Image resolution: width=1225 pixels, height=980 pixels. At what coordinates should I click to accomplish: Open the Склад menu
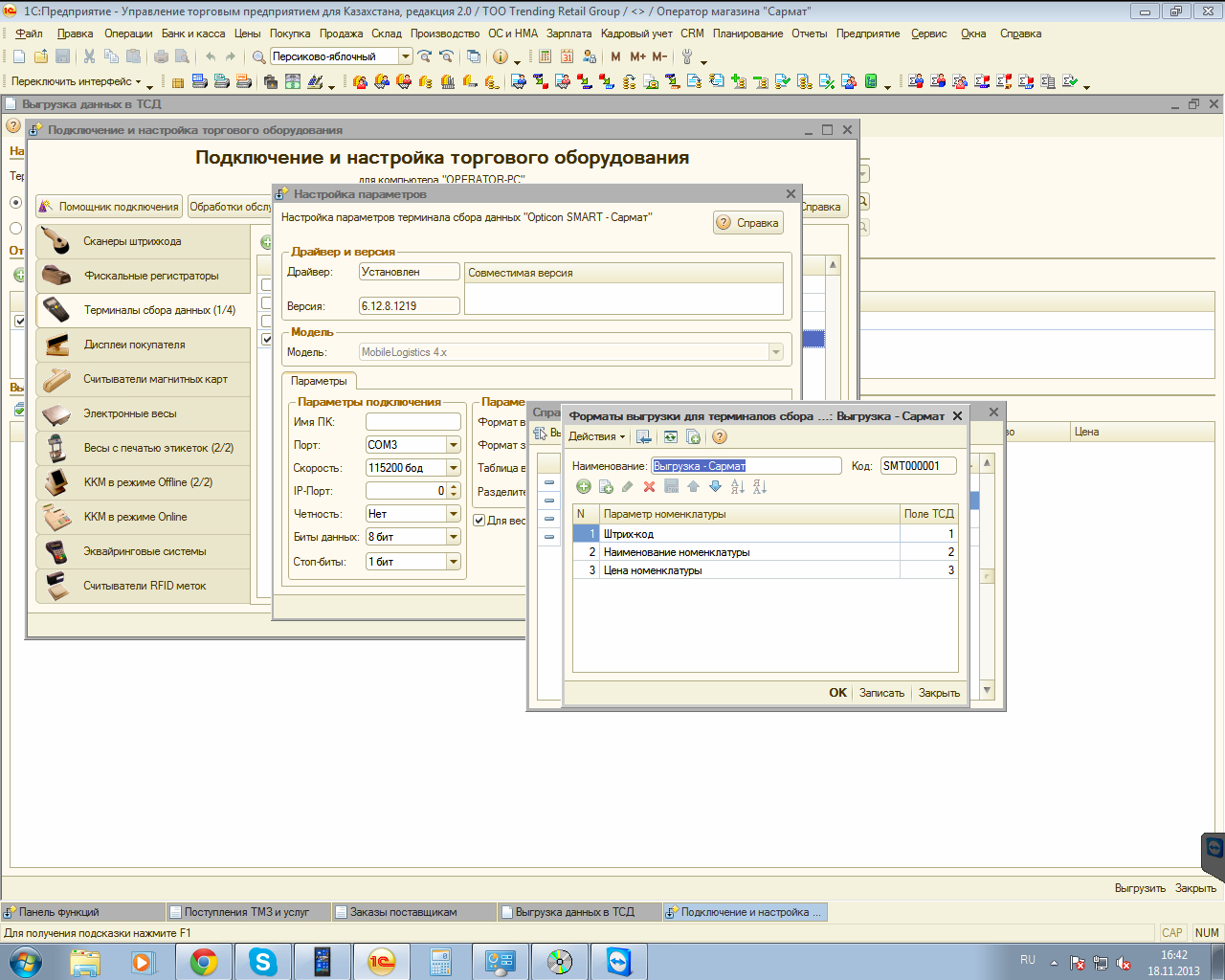(x=387, y=33)
